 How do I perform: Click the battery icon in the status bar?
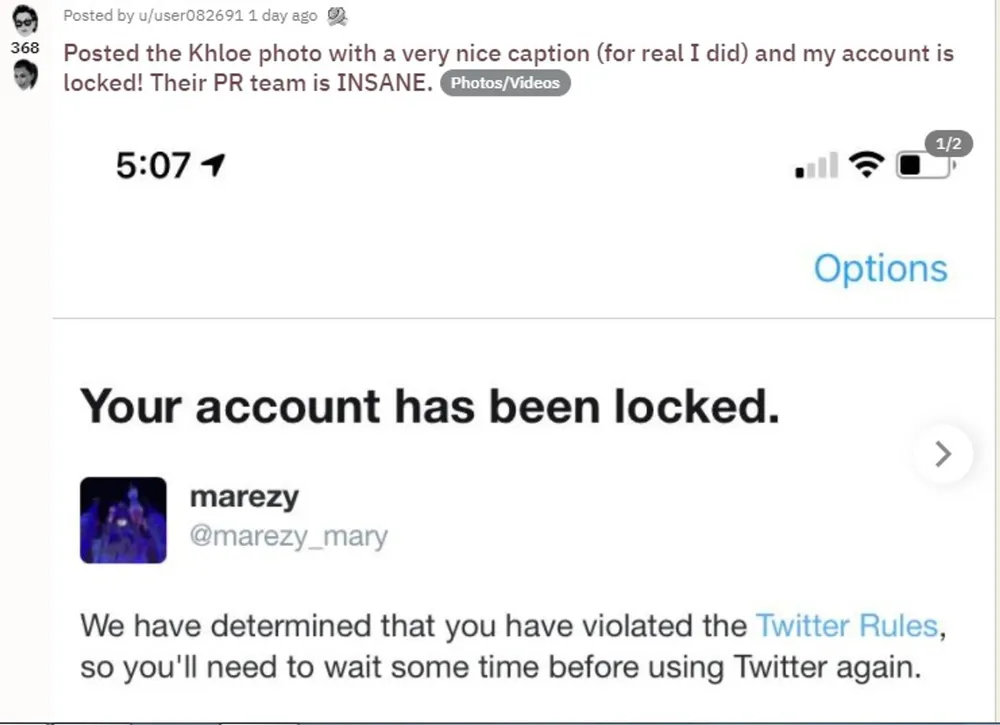coord(922,165)
